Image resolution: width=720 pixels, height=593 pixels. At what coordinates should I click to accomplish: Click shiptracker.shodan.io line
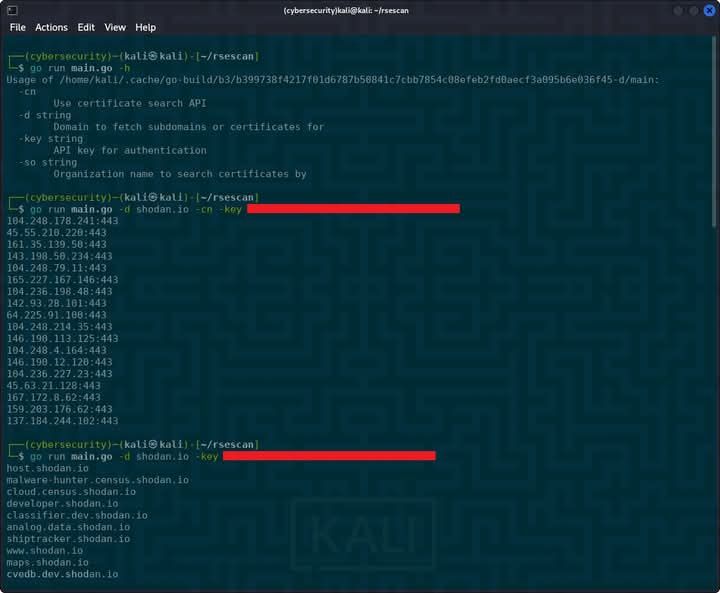[x=68, y=539]
